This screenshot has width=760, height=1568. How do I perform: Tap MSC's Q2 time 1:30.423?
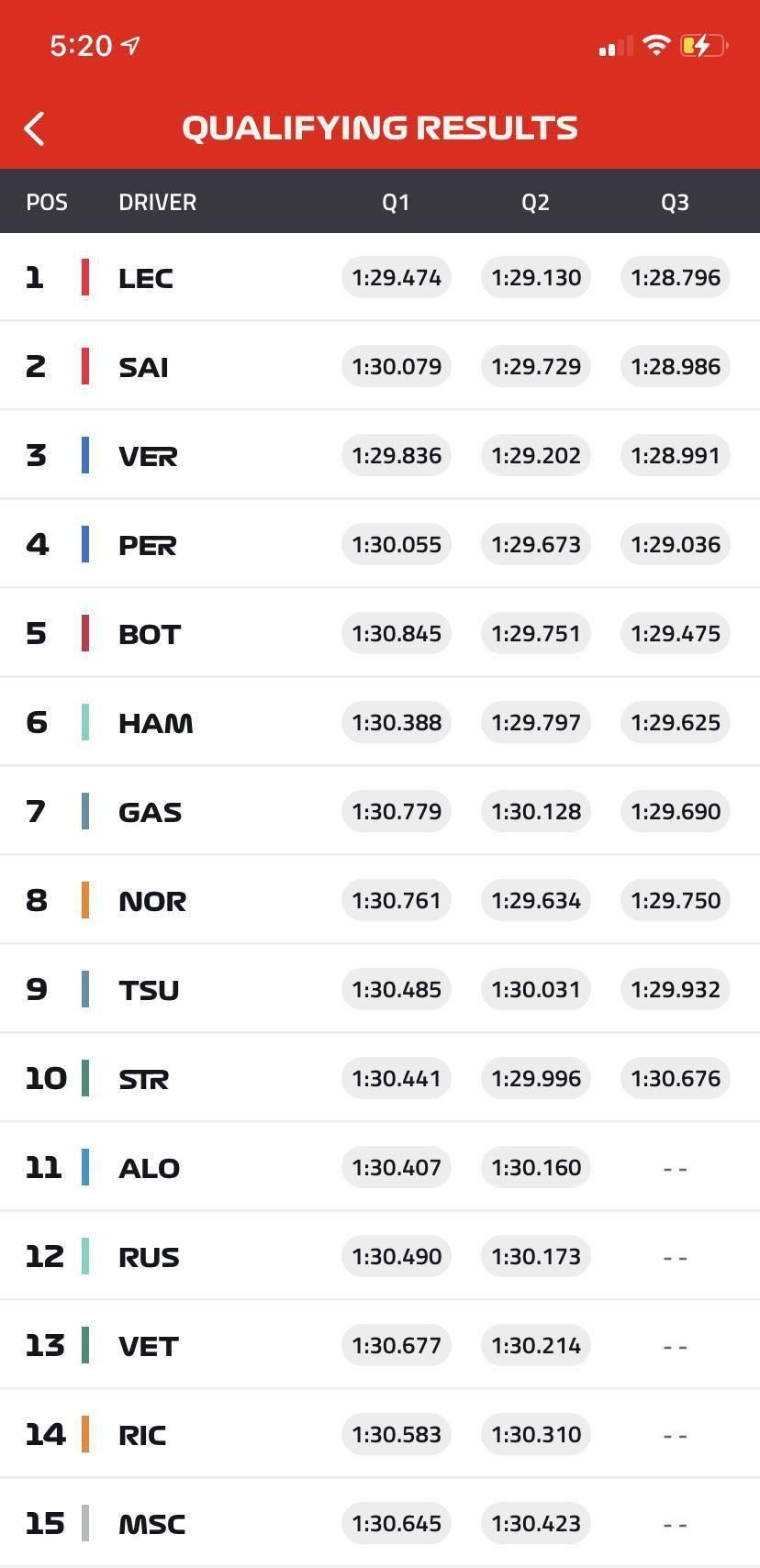click(536, 1523)
